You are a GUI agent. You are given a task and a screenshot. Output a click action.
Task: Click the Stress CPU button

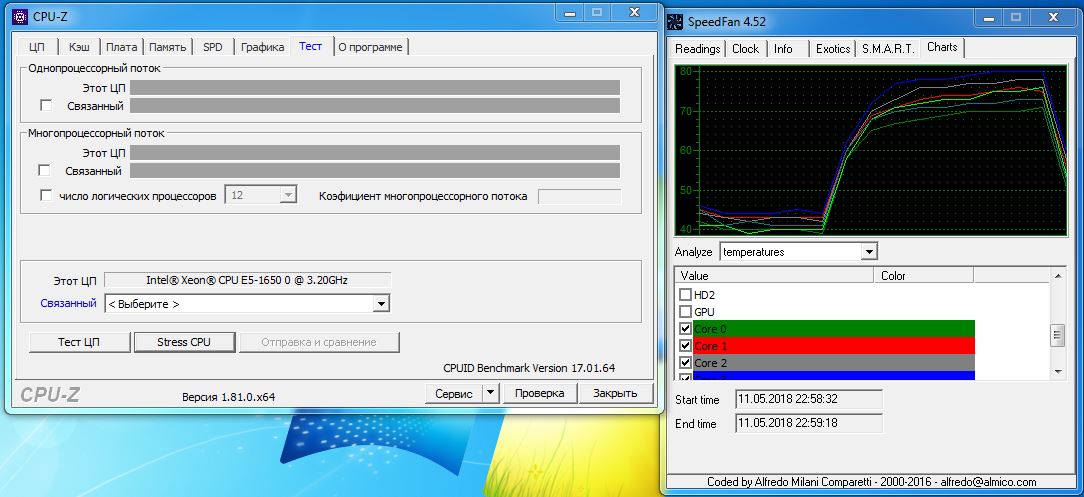click(x=184, y=342)
